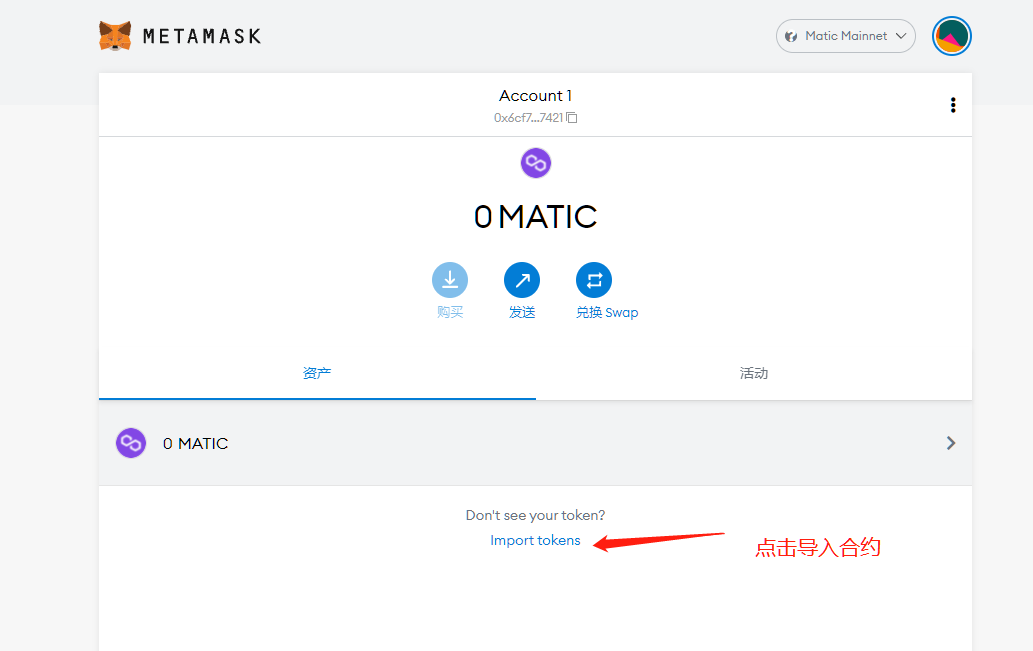
Task: Click the 兑换 Swap label
Action: point(606,312)
